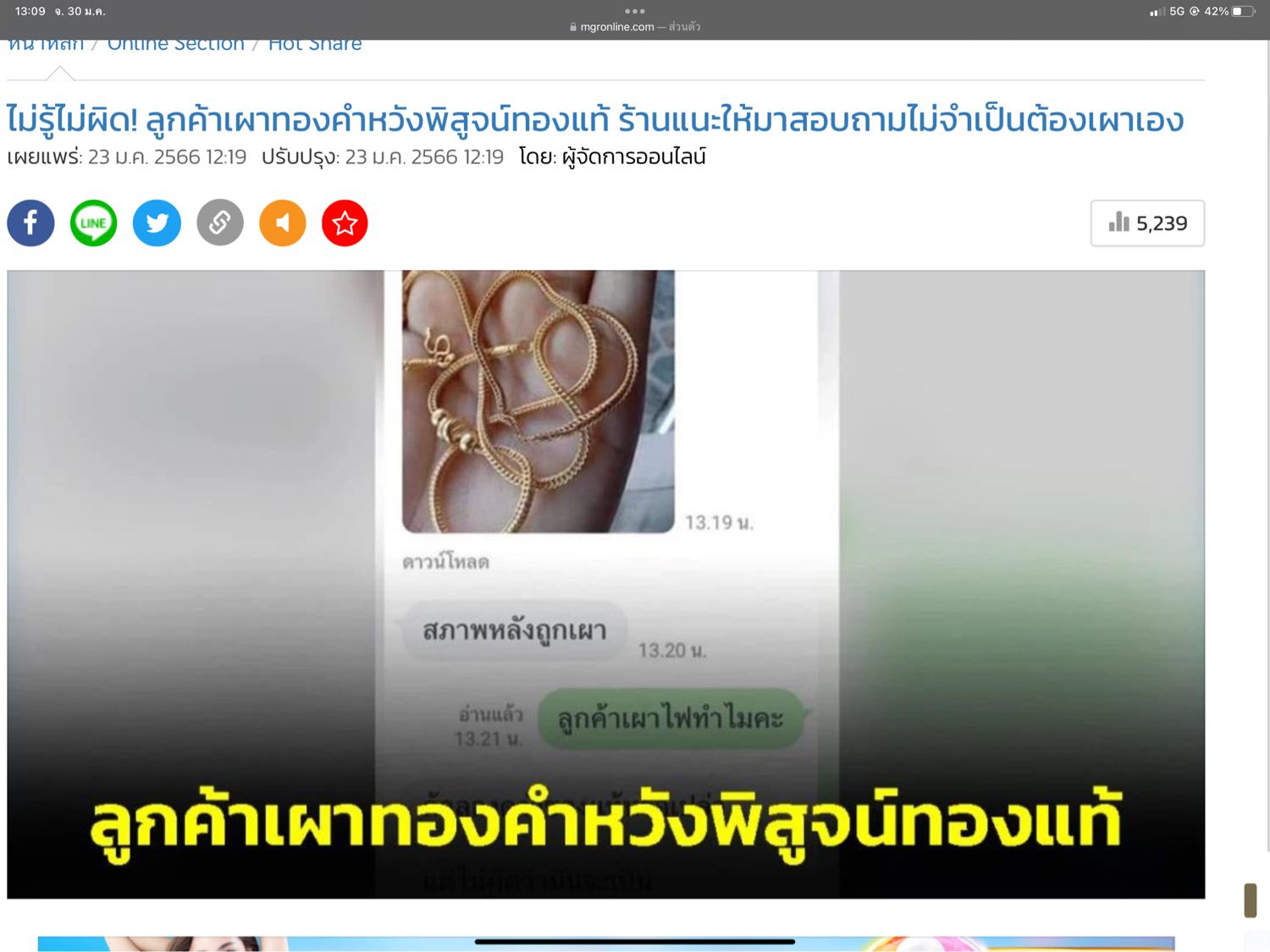Tap the article headline text
This screenshot has width=1270, height=952.
click(x=595, y=119)
